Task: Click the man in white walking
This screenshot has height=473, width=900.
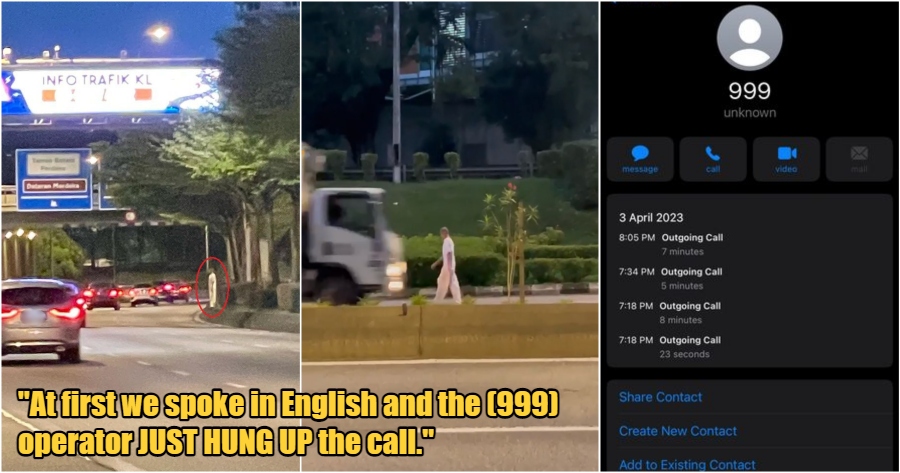Action: [x=447, y=265]
